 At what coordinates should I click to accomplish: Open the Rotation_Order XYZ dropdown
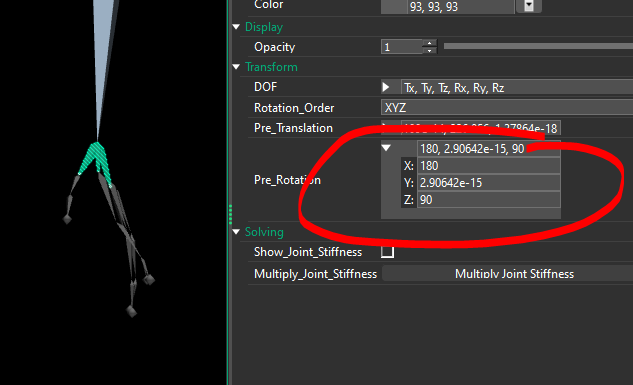(507, 108)
